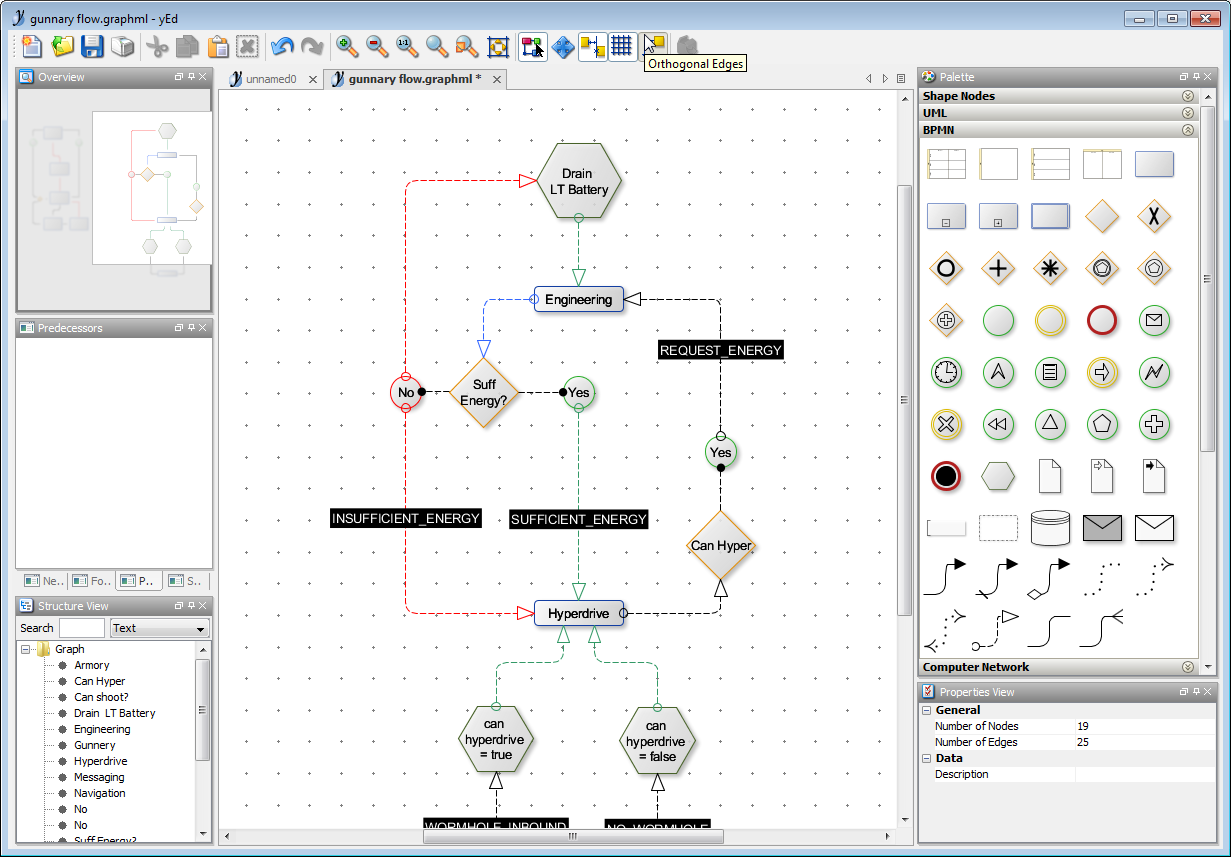
Task: Pick the BPMN message envelope event
Action: tap(1154, 320)
